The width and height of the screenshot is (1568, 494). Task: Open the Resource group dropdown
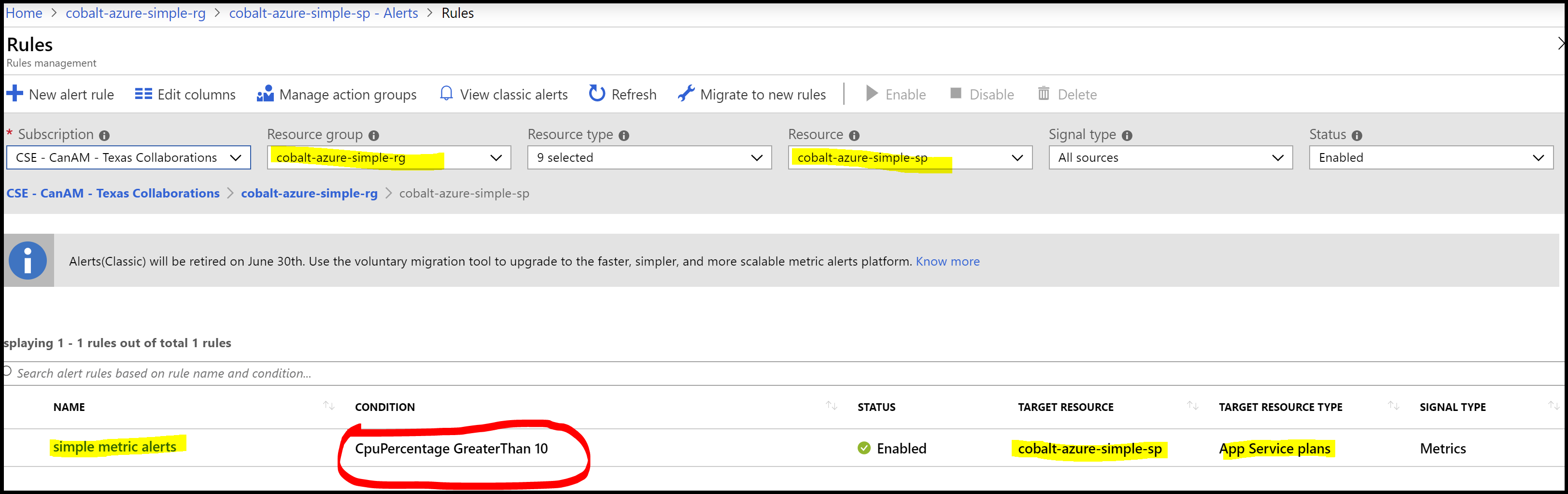tap(389, 157)
